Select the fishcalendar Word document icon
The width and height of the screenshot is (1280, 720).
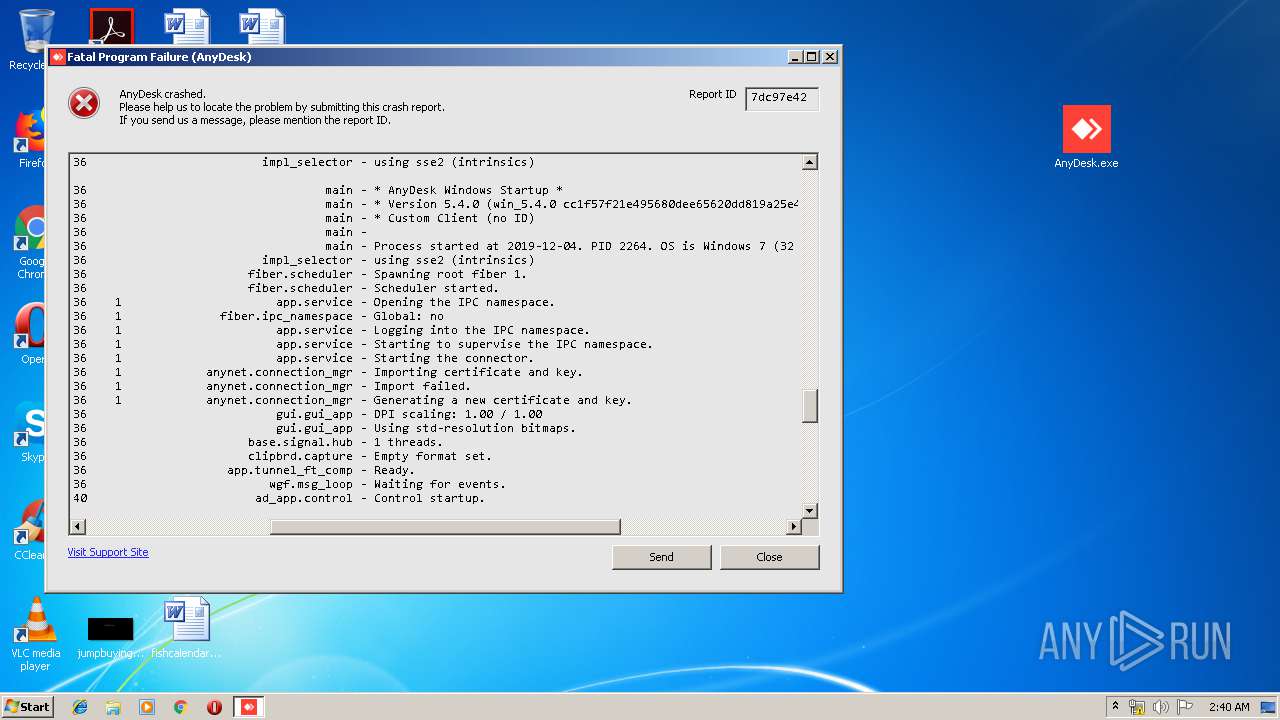tap(186, 628)
